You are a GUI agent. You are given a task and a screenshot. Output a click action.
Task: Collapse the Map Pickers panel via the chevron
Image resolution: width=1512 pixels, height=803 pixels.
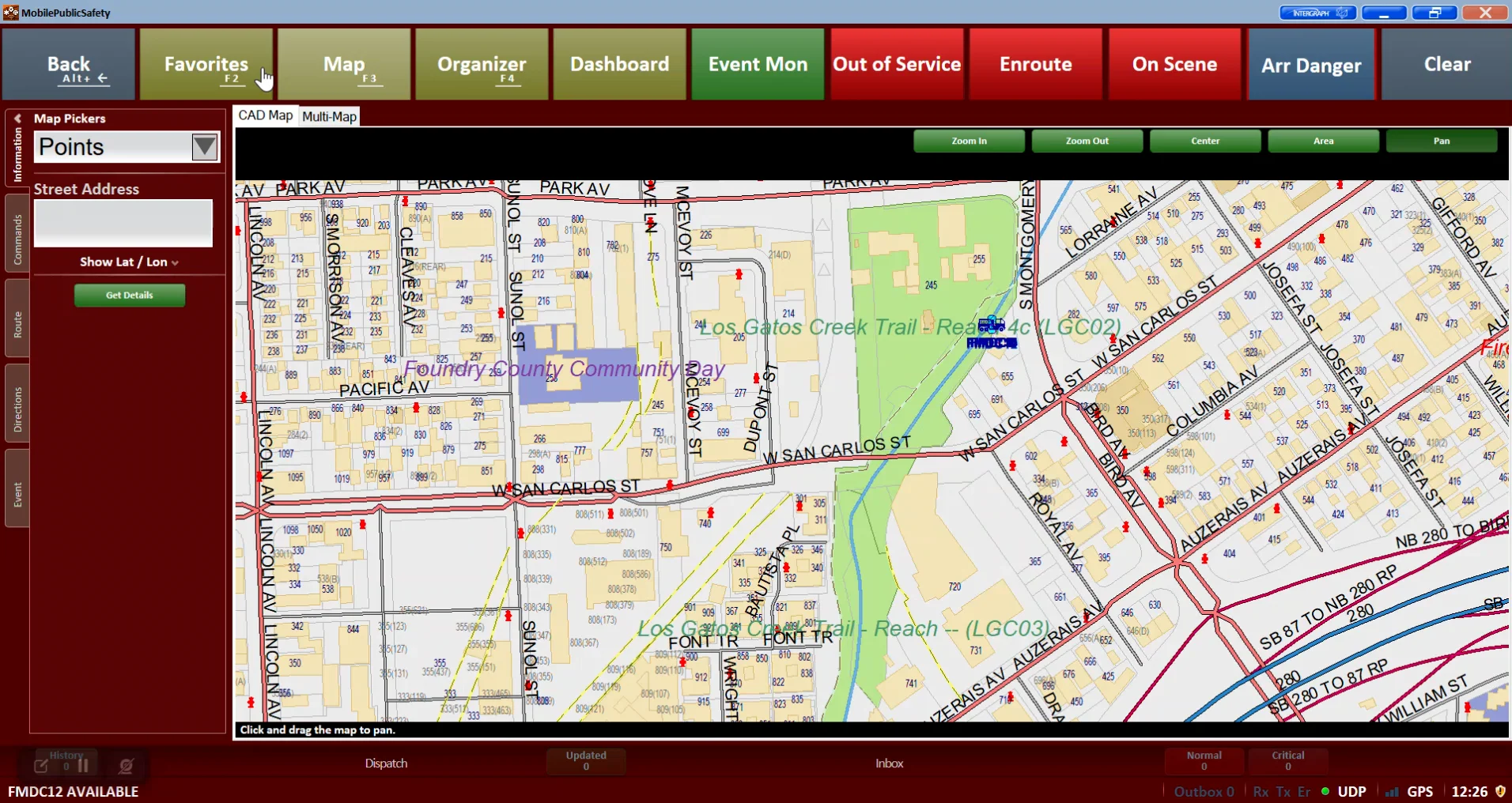(17, 117)
